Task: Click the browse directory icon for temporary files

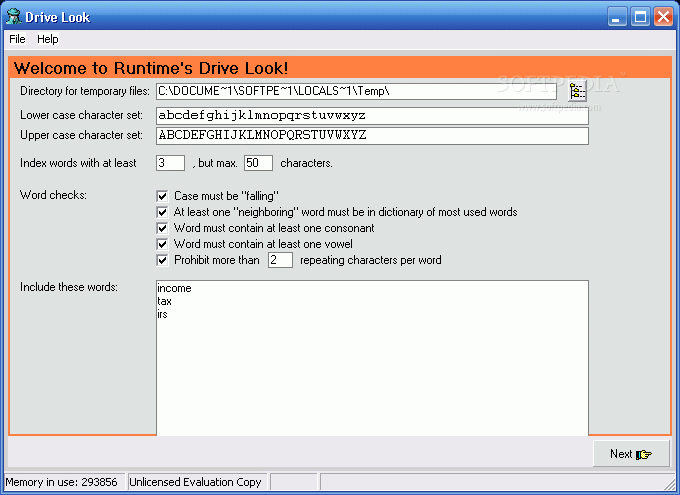Action: coord(577,91)
